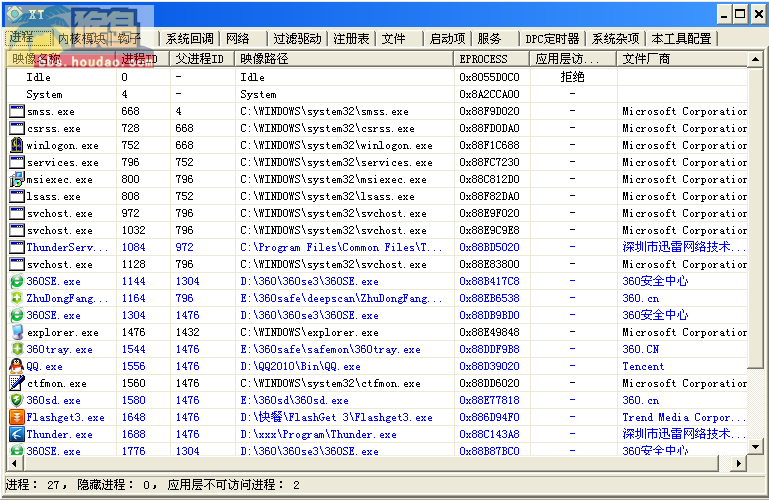Sort by 文件厂商 column header
The width and height of the screenshot is (769, 500).
click(682, 59)
